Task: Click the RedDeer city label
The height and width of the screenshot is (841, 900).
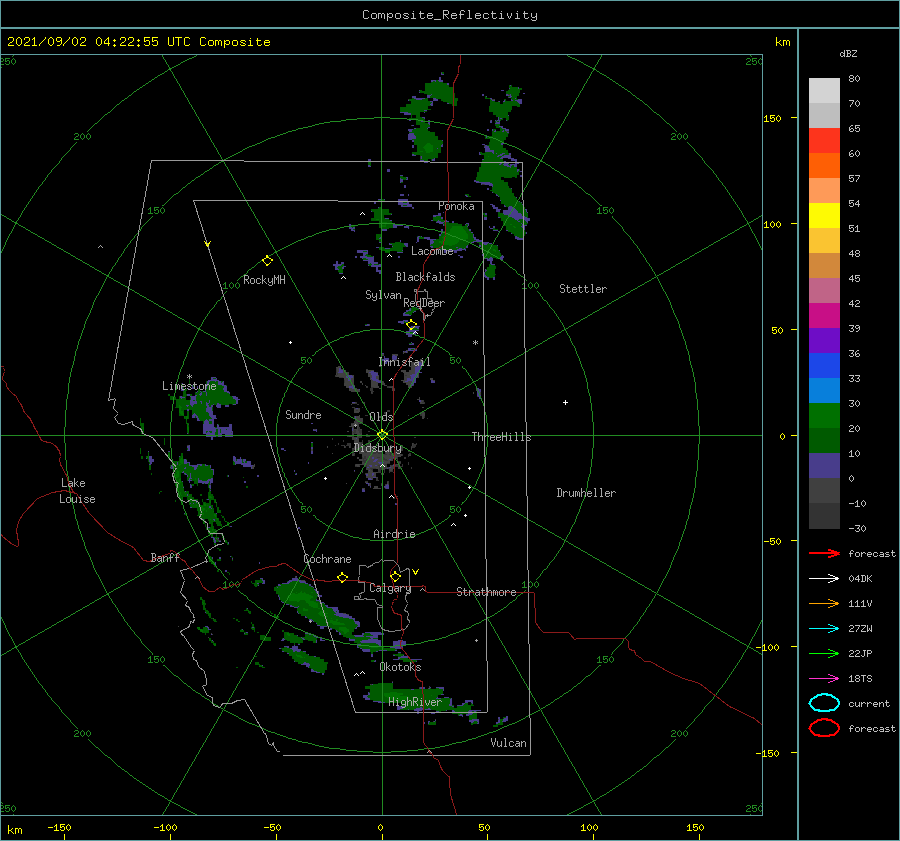Action: coord(424,303)
